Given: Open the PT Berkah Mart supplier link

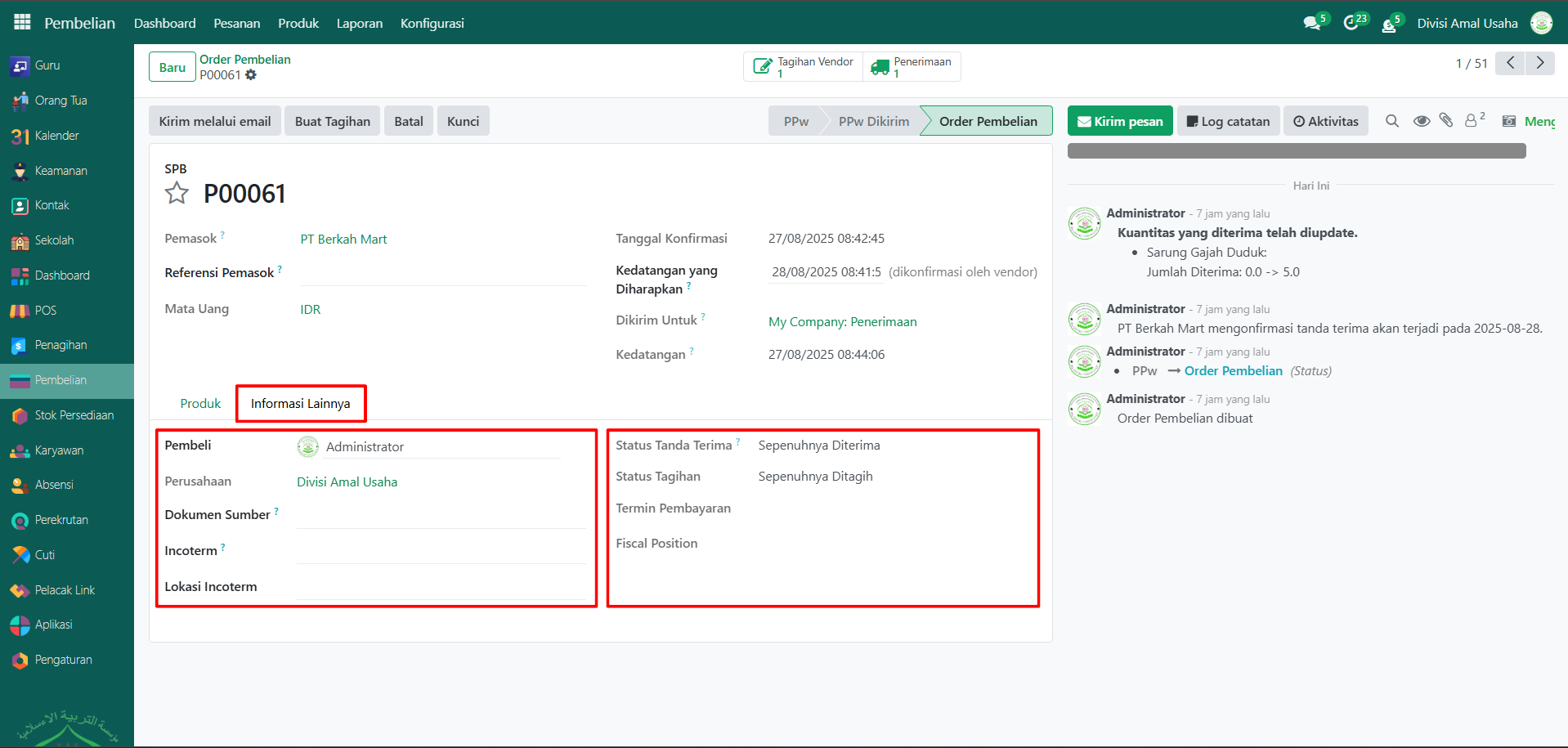Looking at the screenshot, I should point(343,240).
